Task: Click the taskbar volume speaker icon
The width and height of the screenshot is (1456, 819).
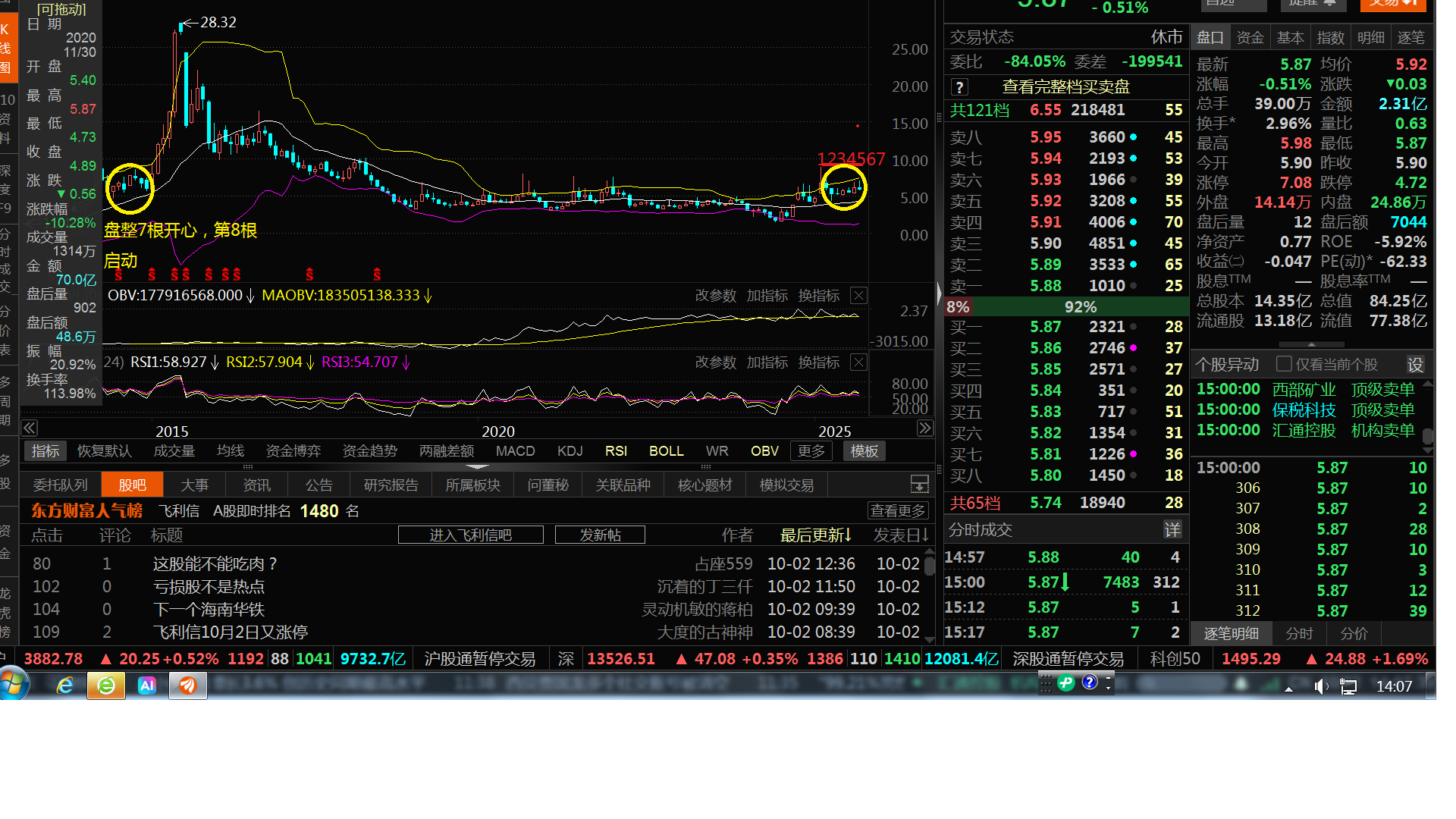Action: [x=1320, y=687]
